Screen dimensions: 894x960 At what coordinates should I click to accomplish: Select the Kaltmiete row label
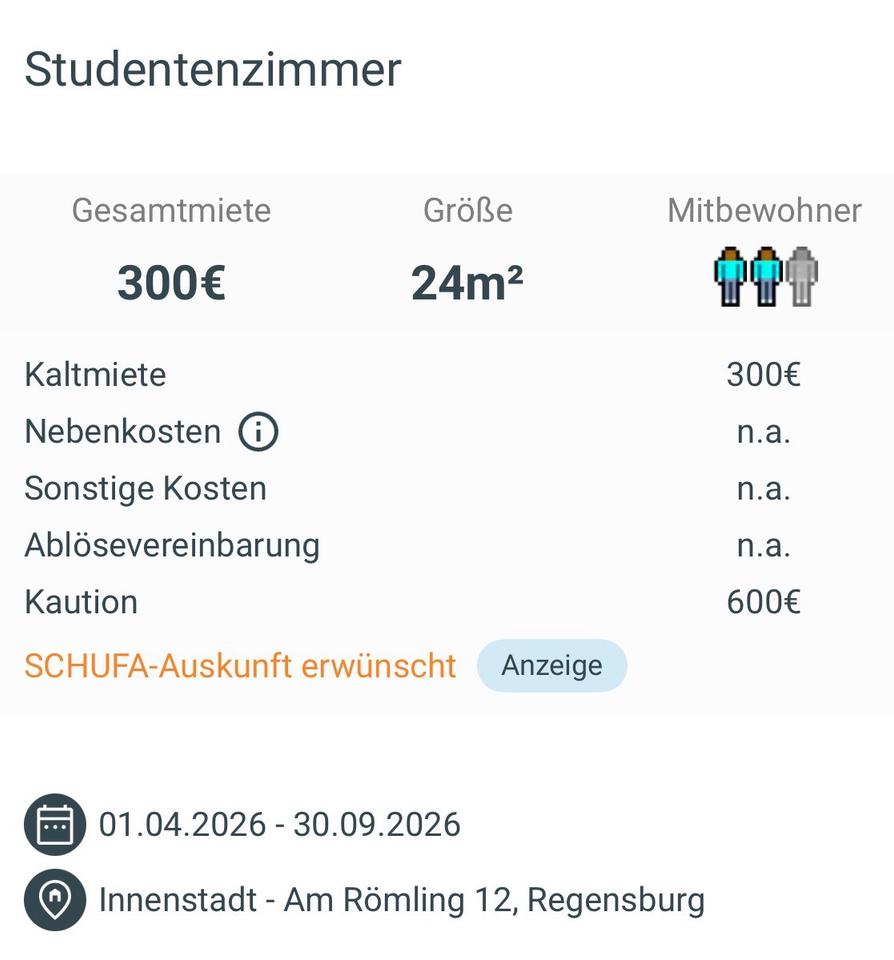pyautogui.click(x=95, y=375)
